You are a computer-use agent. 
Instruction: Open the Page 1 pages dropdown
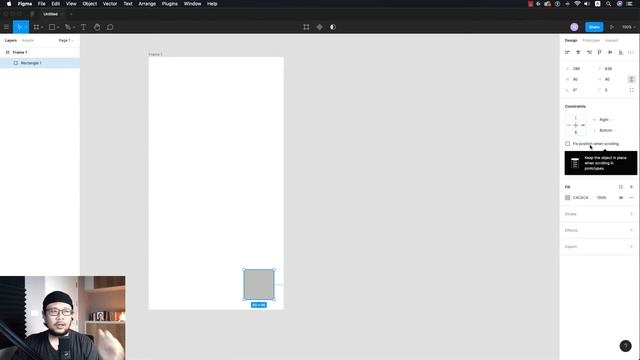pyautogui.click(x=66, y=40)
